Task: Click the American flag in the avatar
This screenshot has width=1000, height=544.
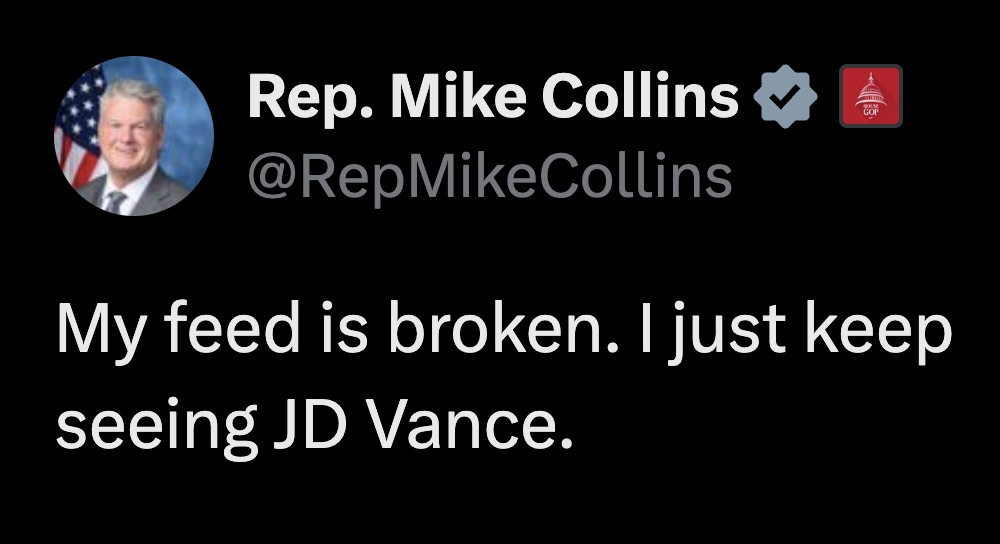Action: pyautogui.click(x=78, y=120)
